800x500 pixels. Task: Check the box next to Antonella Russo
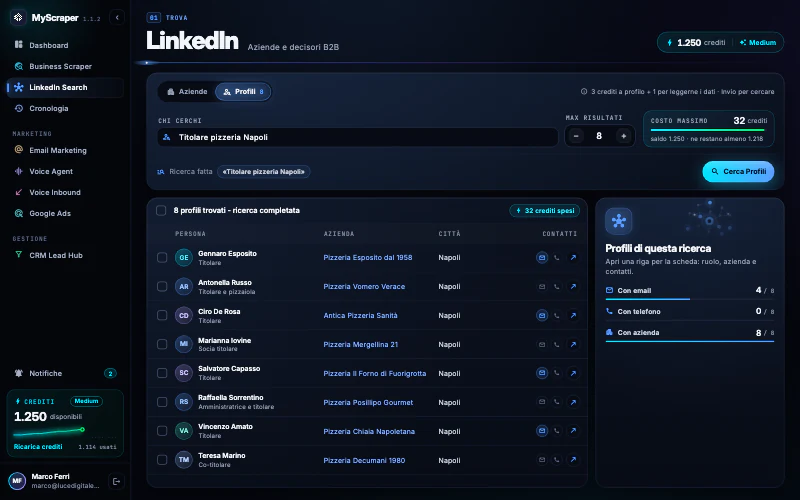162,287
